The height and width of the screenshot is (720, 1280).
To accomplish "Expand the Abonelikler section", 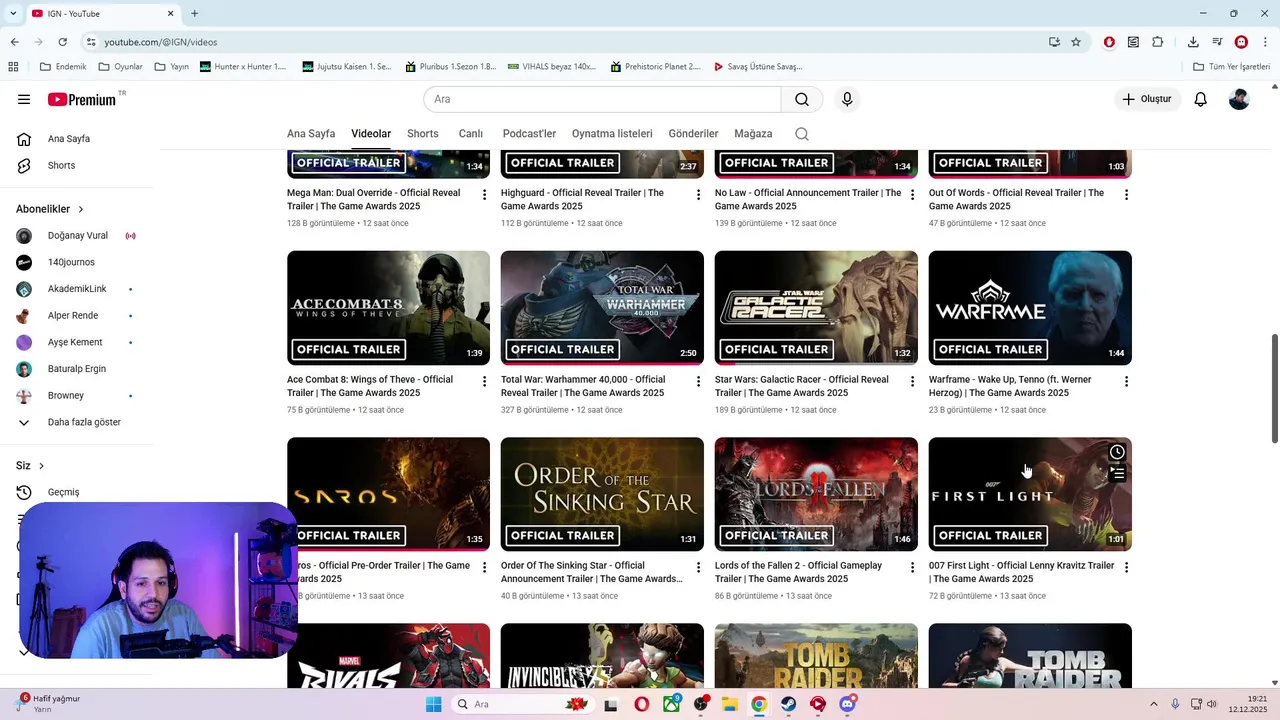I will (x=50, y=209).
